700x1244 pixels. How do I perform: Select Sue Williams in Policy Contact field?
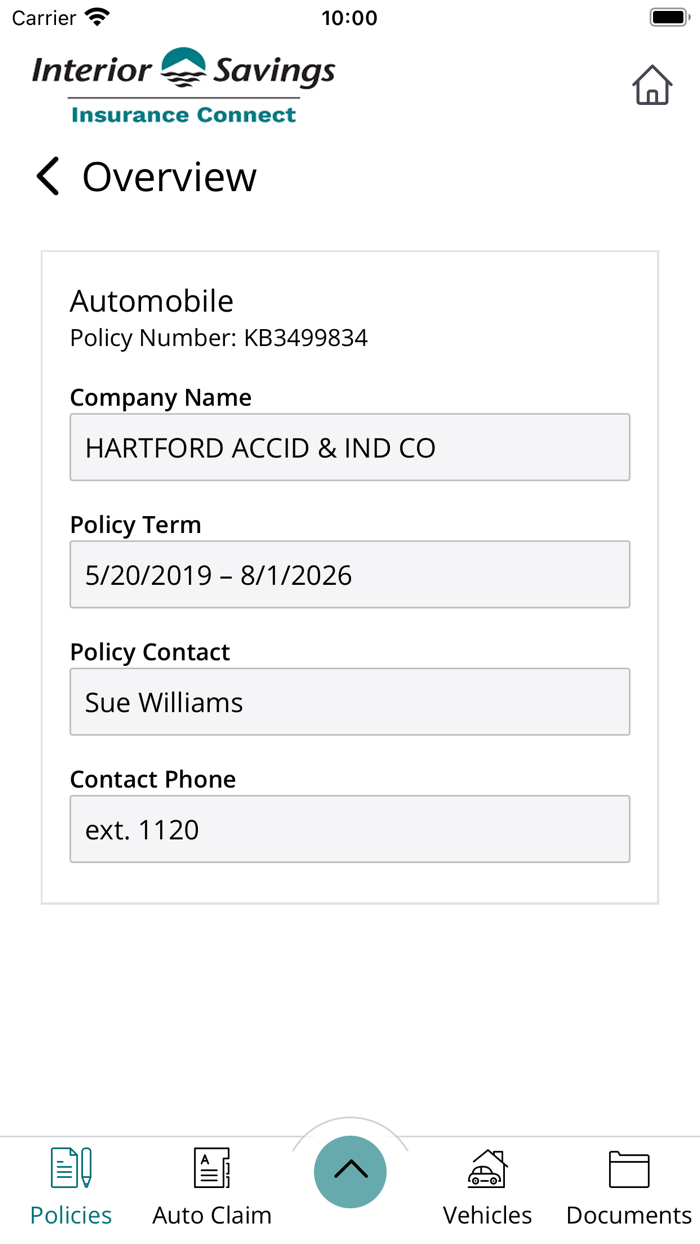tap(350, 701)
